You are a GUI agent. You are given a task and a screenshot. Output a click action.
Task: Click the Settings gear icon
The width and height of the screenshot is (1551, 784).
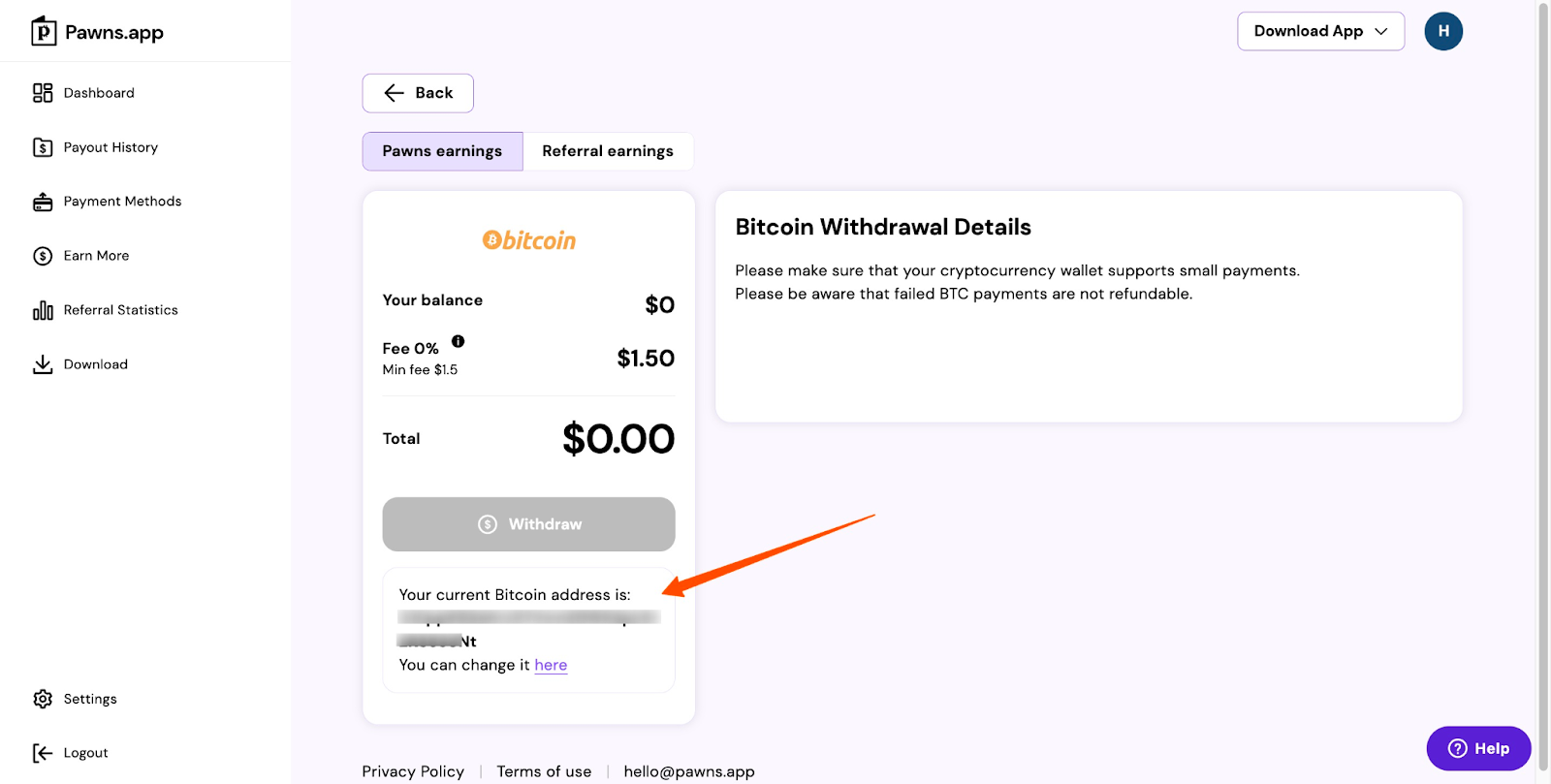click(43, 699)
